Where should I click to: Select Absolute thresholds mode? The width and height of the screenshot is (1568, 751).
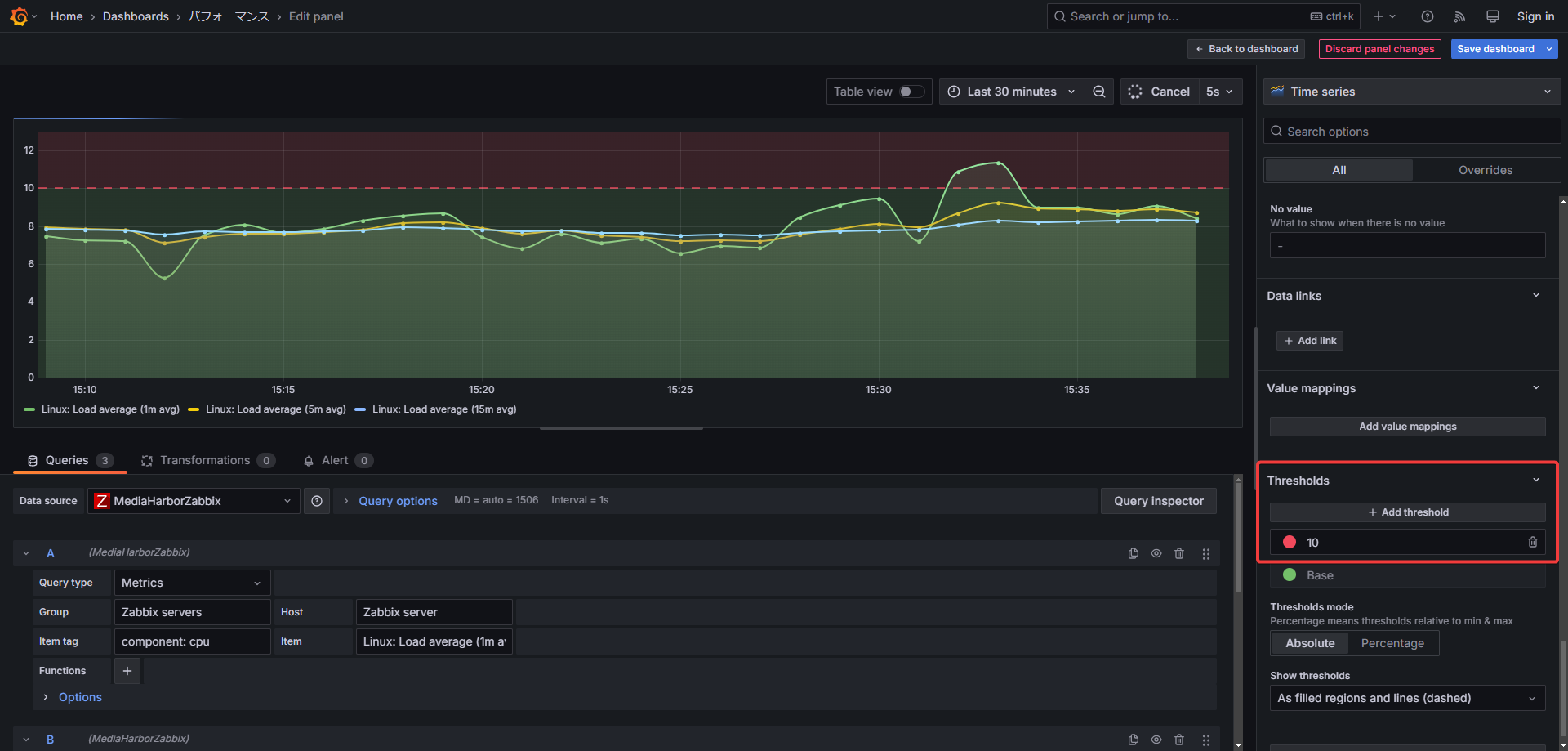(x=1310, y=643)
